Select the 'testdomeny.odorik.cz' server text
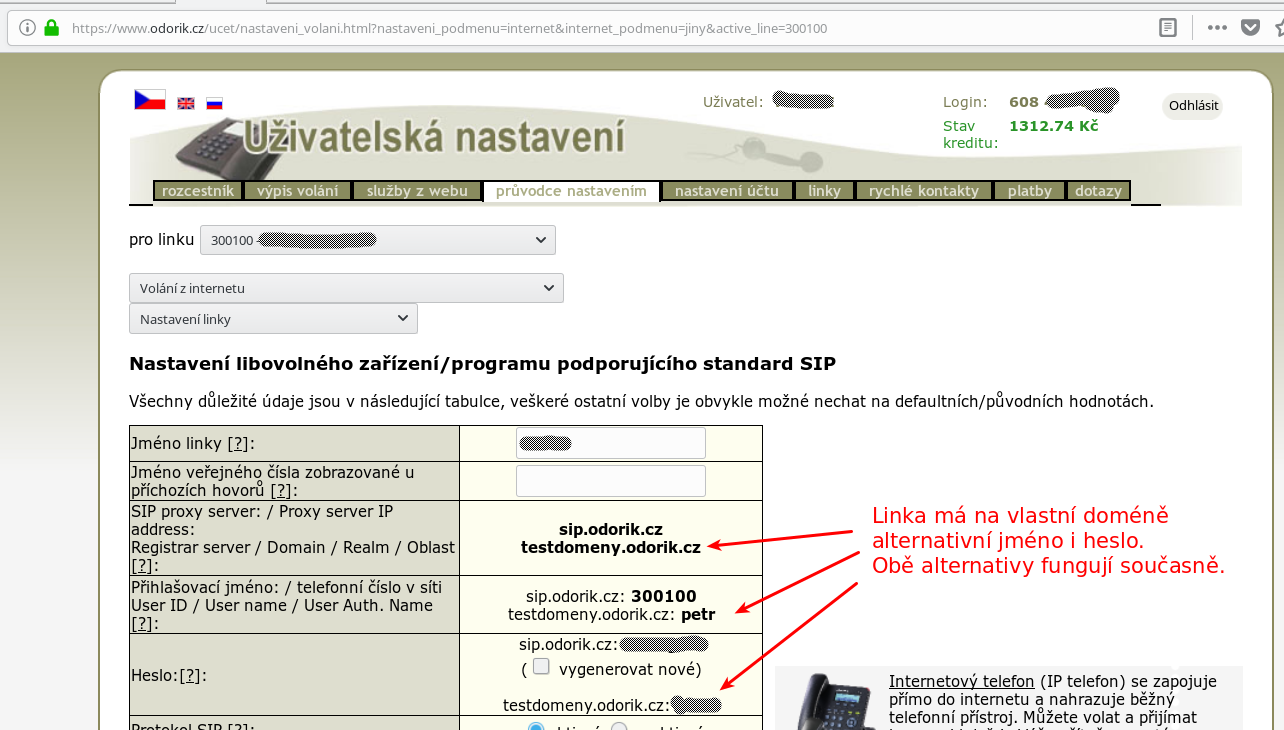Image resolution: width=1284 pixels, height=730 pixels. tap(611, 547)
